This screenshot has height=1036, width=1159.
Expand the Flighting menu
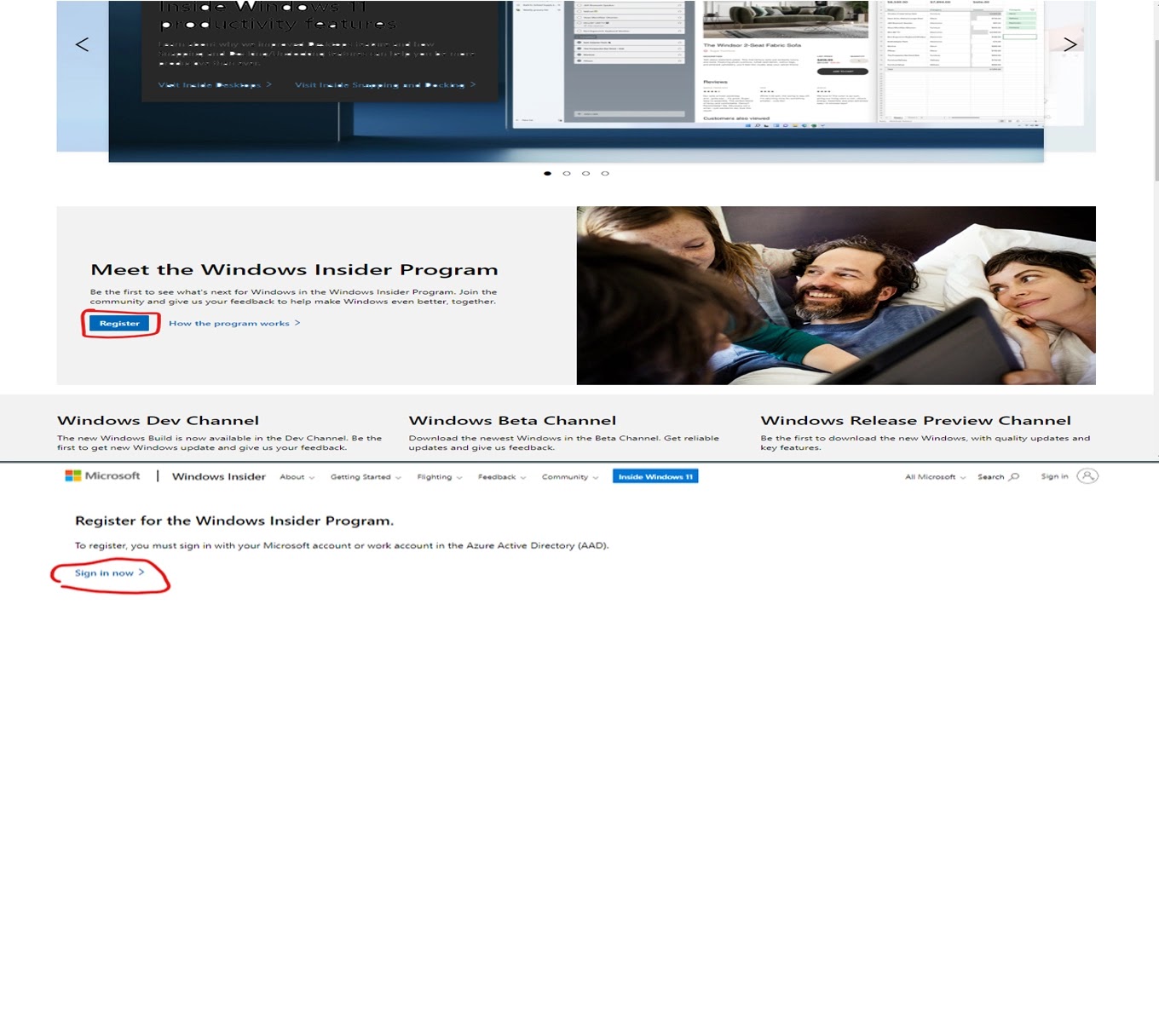pos(440,477)
